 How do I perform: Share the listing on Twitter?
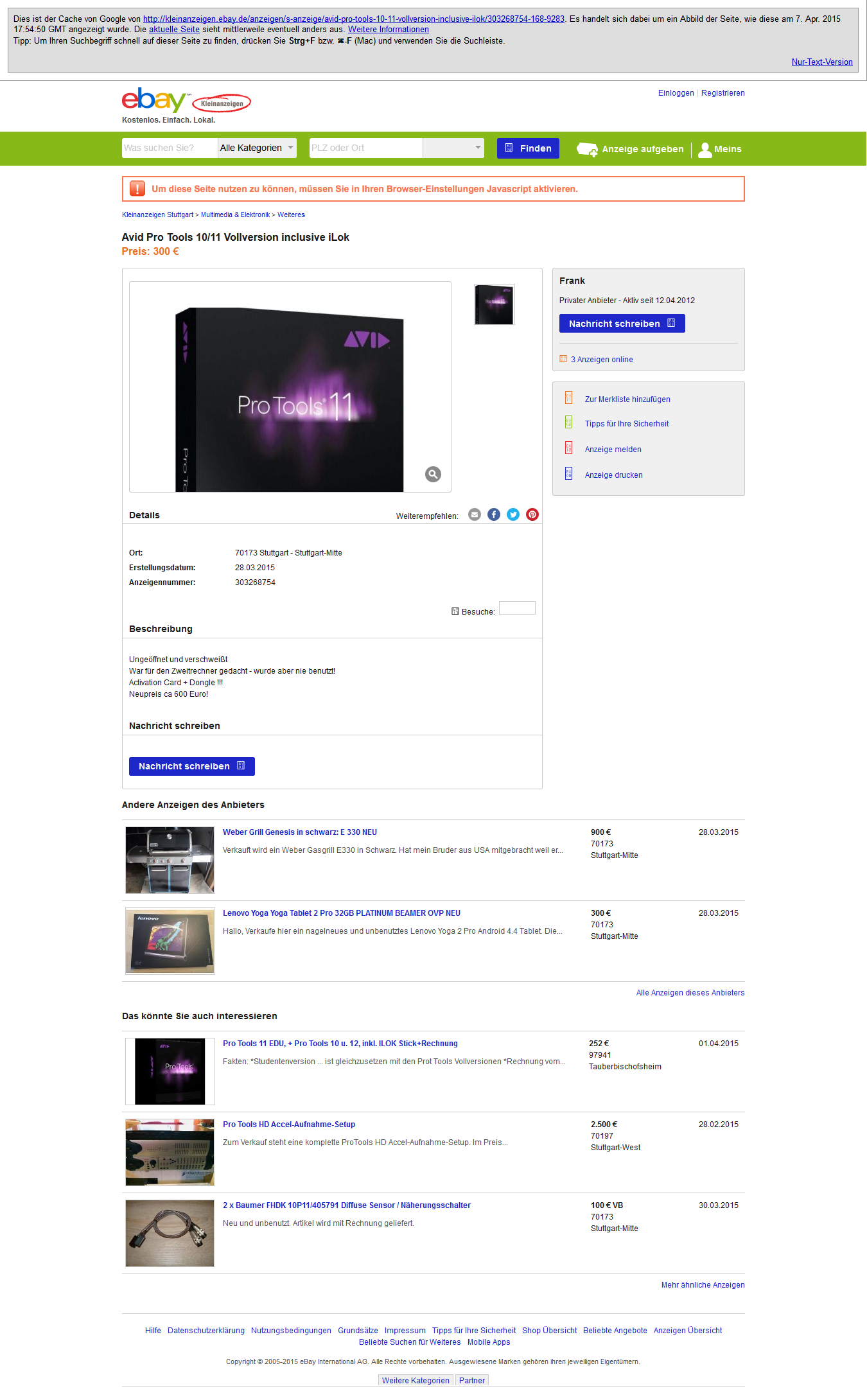[x=513, y=514]
